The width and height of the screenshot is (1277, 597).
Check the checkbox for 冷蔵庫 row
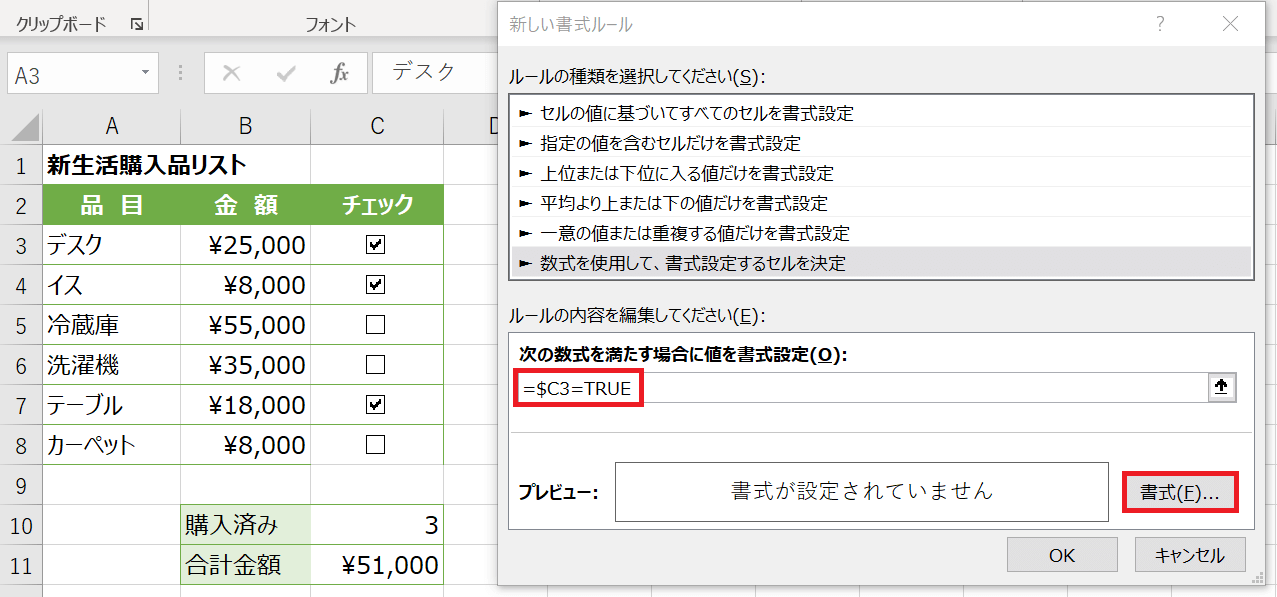[376, 325]
